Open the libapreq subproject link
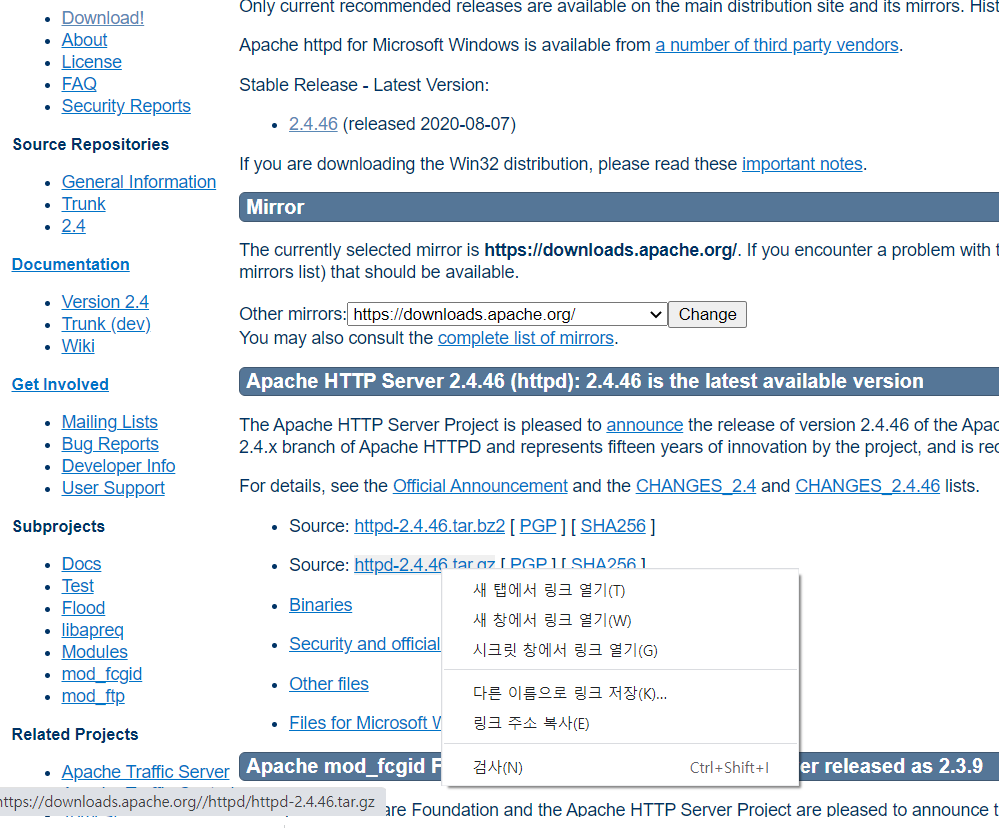The image size is (999, 828). point(92,630)
